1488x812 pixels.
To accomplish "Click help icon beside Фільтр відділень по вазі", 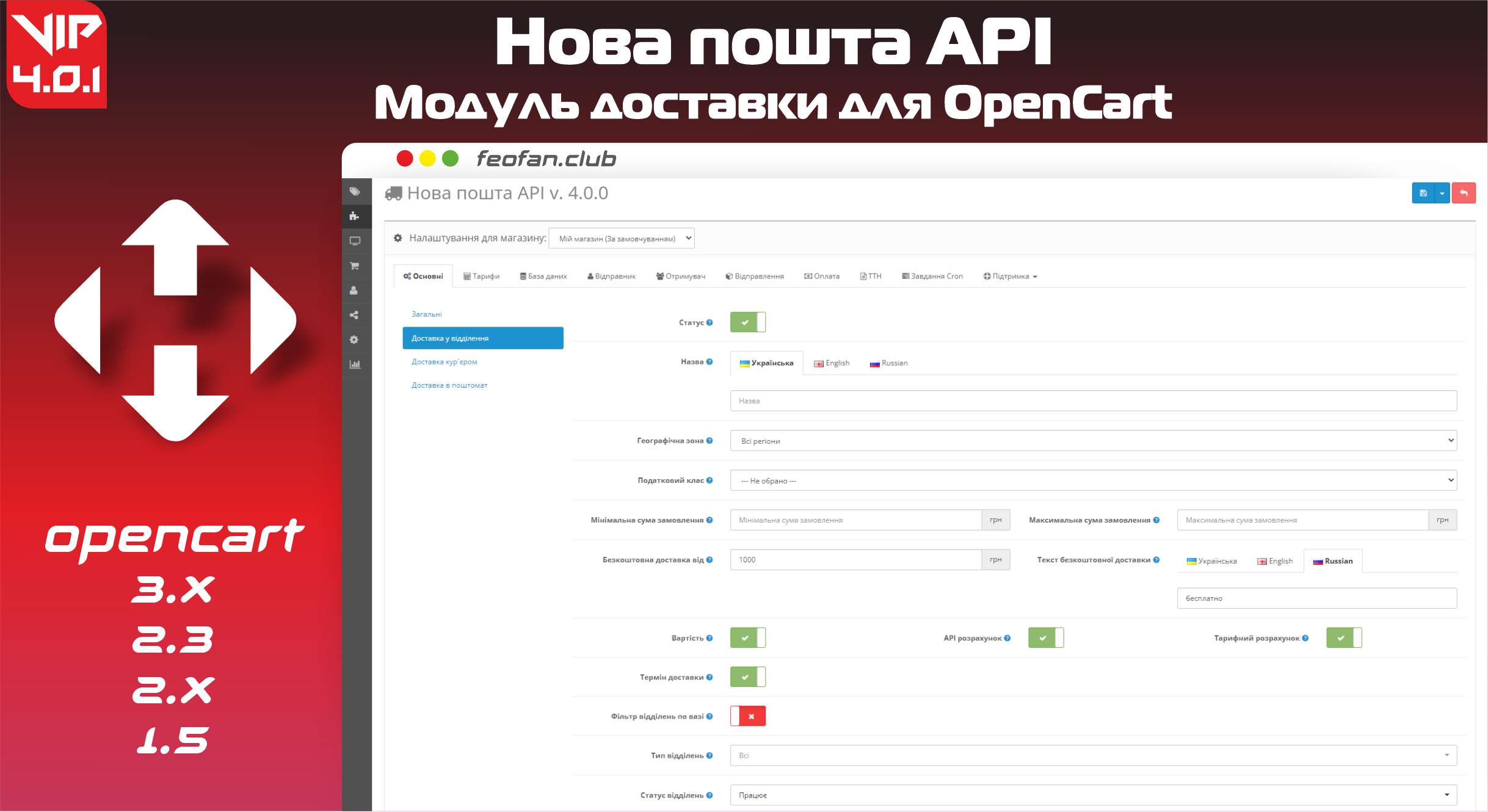I will (x=710, y=716).
